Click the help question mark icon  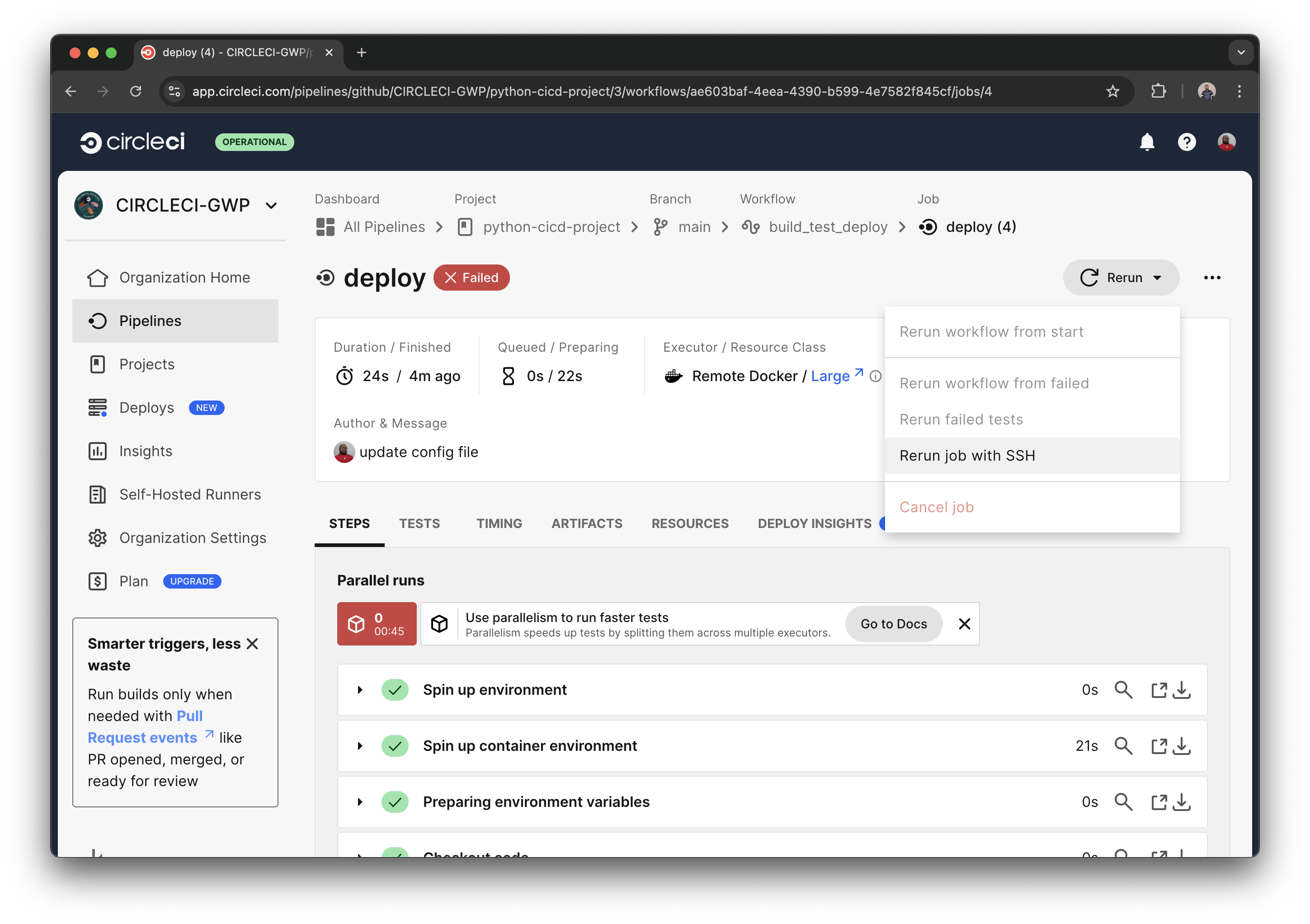(x=1187, y=142)
